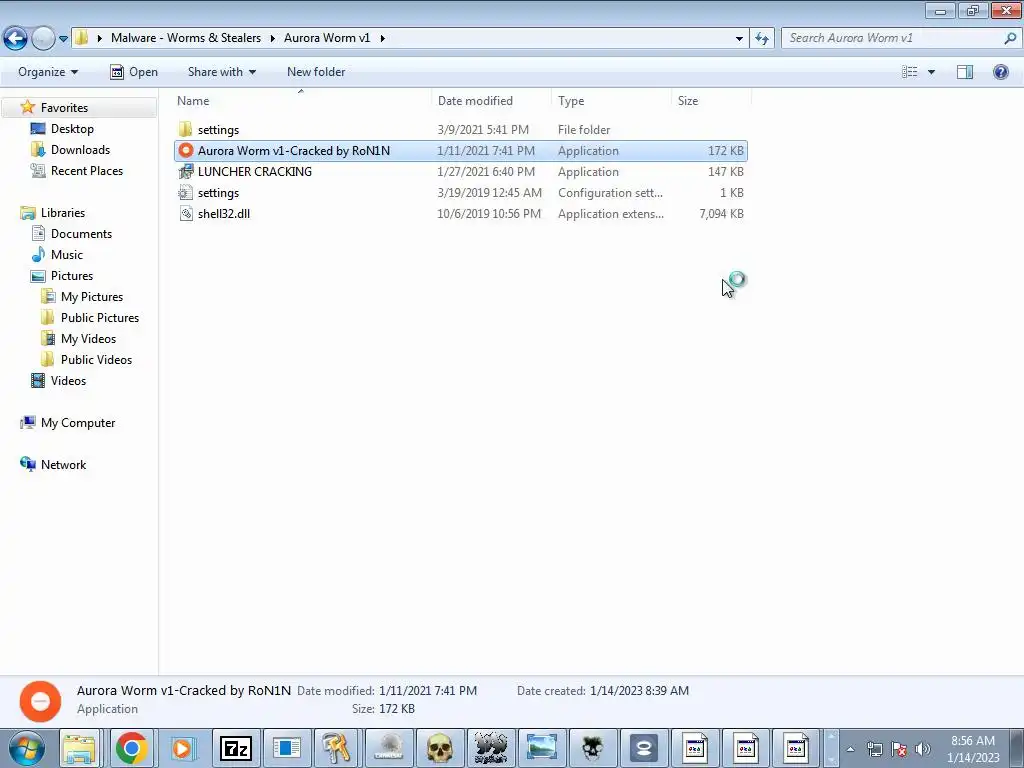Open My Computer in the navigation pane
This screenshot has height=768, width=1024.
click(x=78, y=423)
